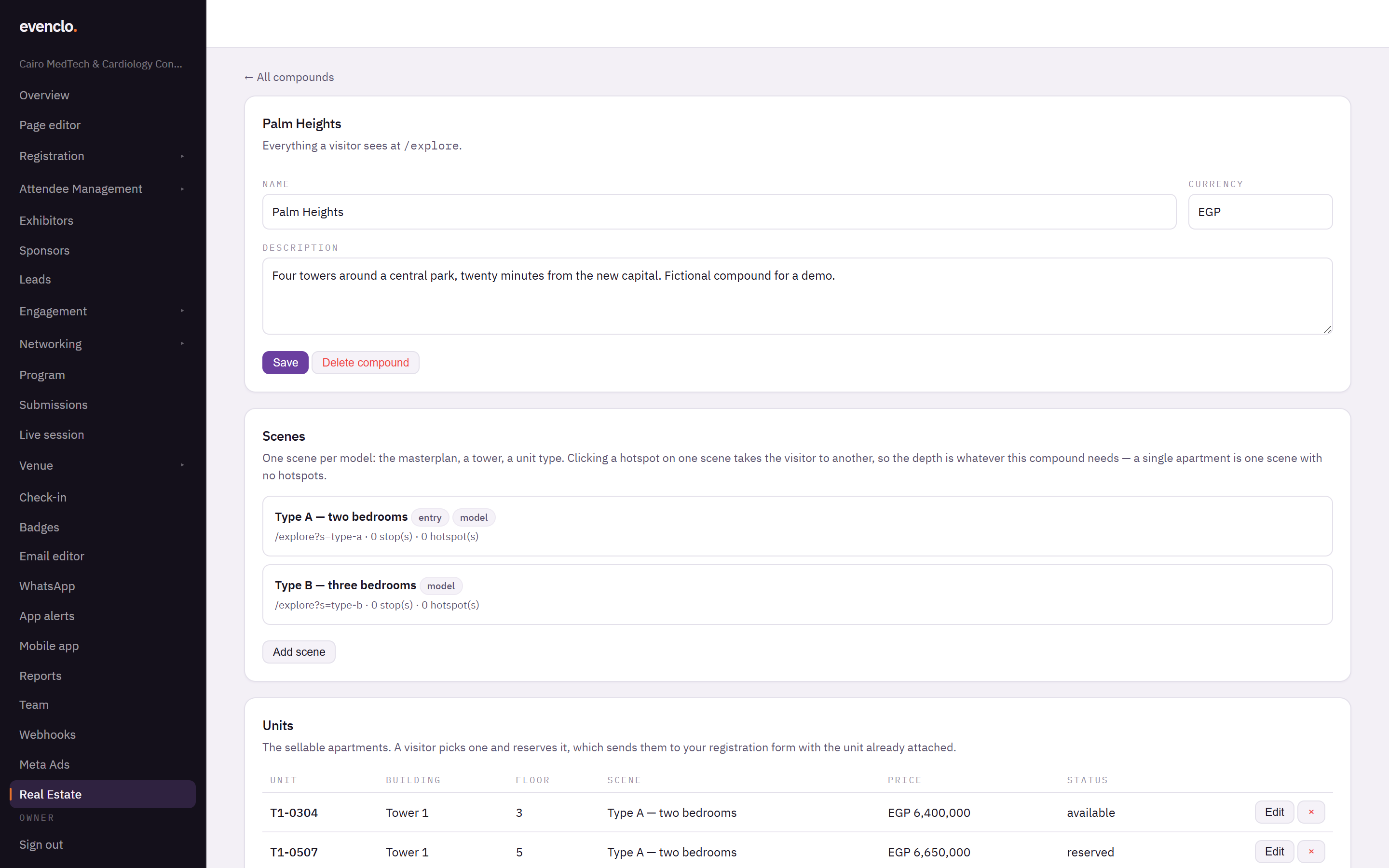Screen dimensions: 1389x868
Task: Expand the Networking submenu arrow
Action: tap(182, 344)
